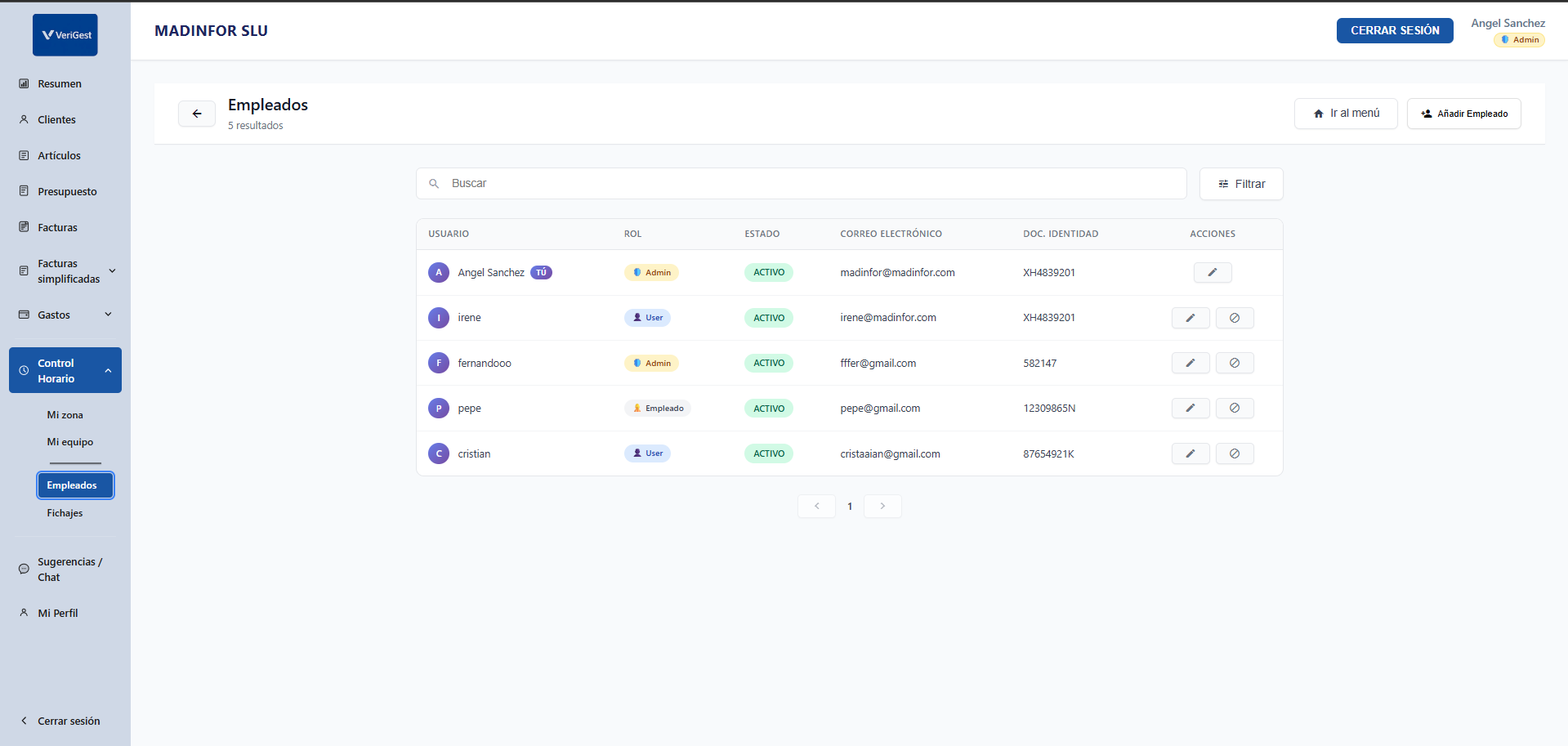Expand the Gastos menu
Viewport: 1568px width, 746px height.
coord(108,315)
